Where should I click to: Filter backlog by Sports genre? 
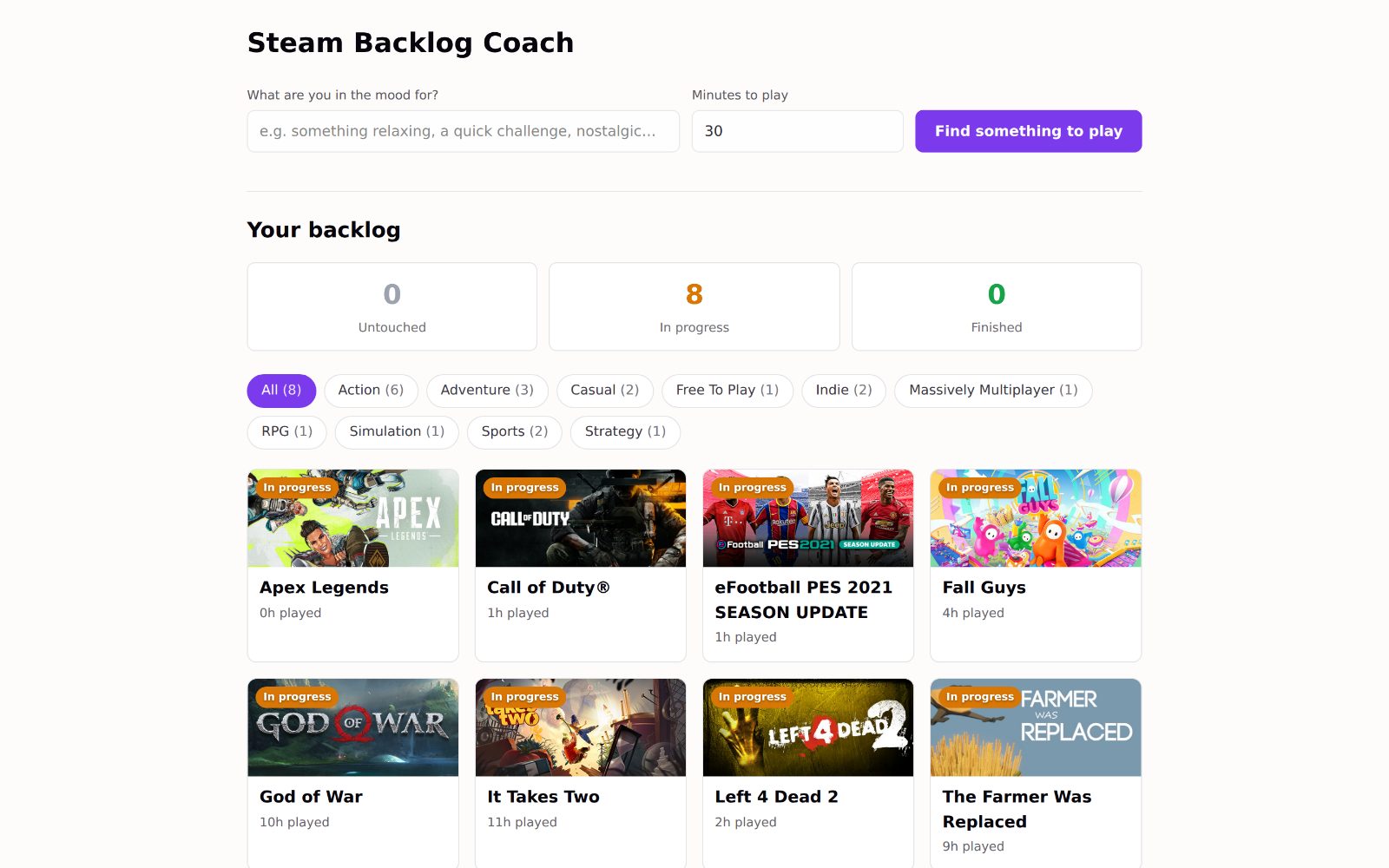point(514,431)
